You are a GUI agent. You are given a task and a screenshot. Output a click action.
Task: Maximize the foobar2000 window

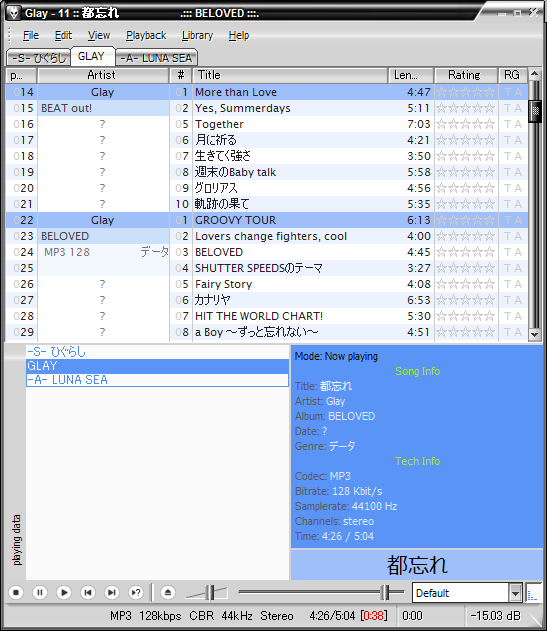tap(518, 13)
